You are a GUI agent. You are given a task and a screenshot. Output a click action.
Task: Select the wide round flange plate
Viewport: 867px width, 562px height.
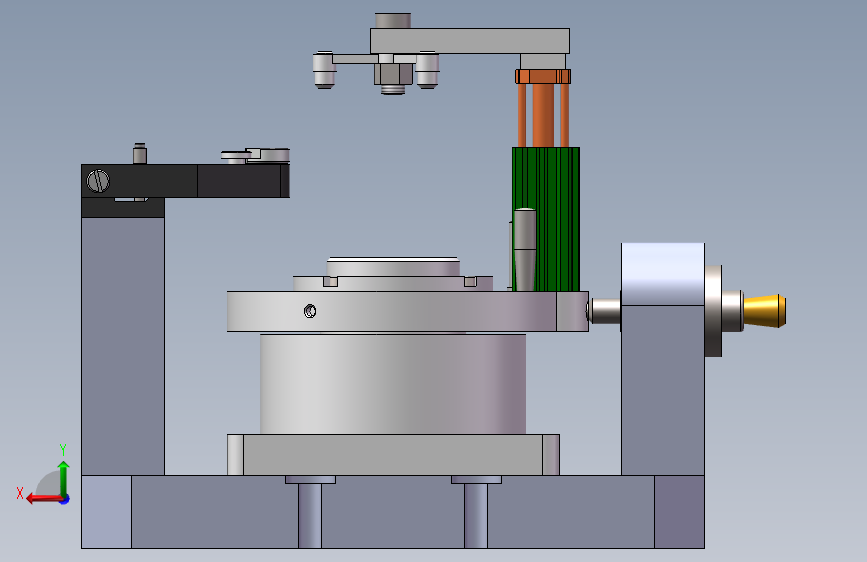coord(408,311)
